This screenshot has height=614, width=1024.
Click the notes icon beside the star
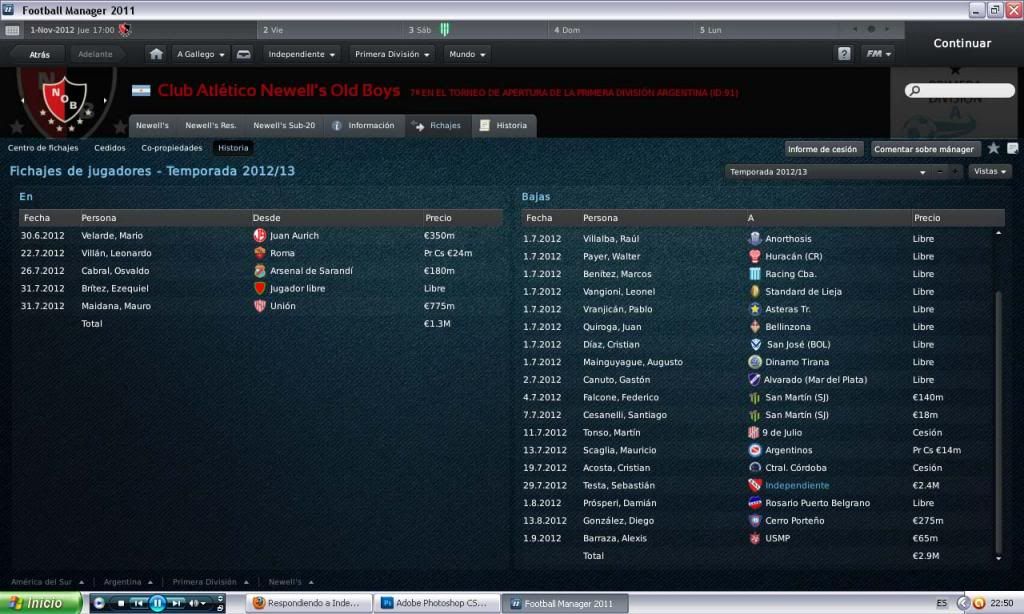pos(1012,148)
